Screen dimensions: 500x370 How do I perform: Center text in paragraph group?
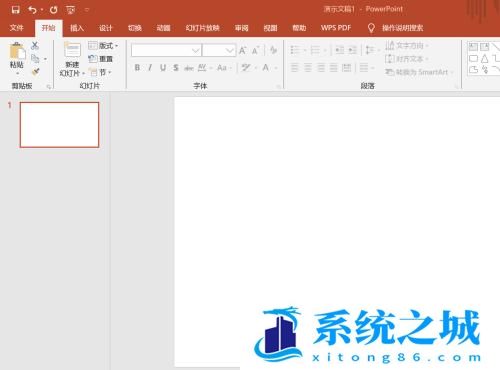pyautogui.click(x=308, y=68)
